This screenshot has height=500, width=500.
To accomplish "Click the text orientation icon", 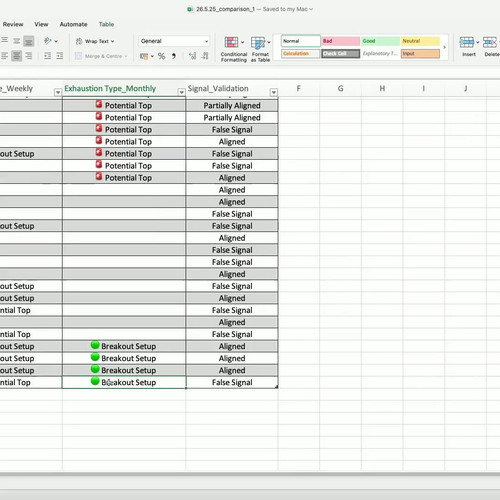I will click(48, 41).
